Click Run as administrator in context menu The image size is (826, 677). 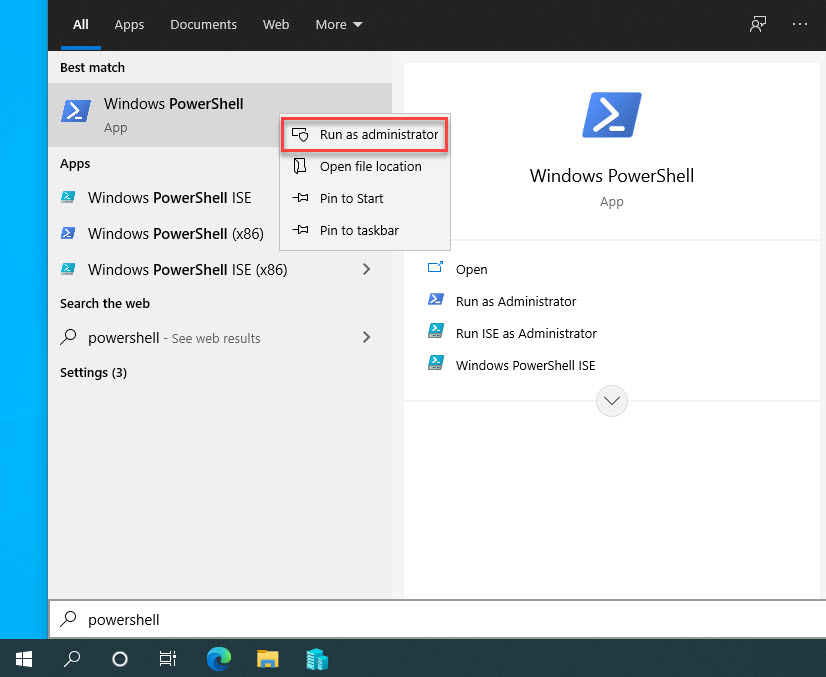(x=365, y=135)
